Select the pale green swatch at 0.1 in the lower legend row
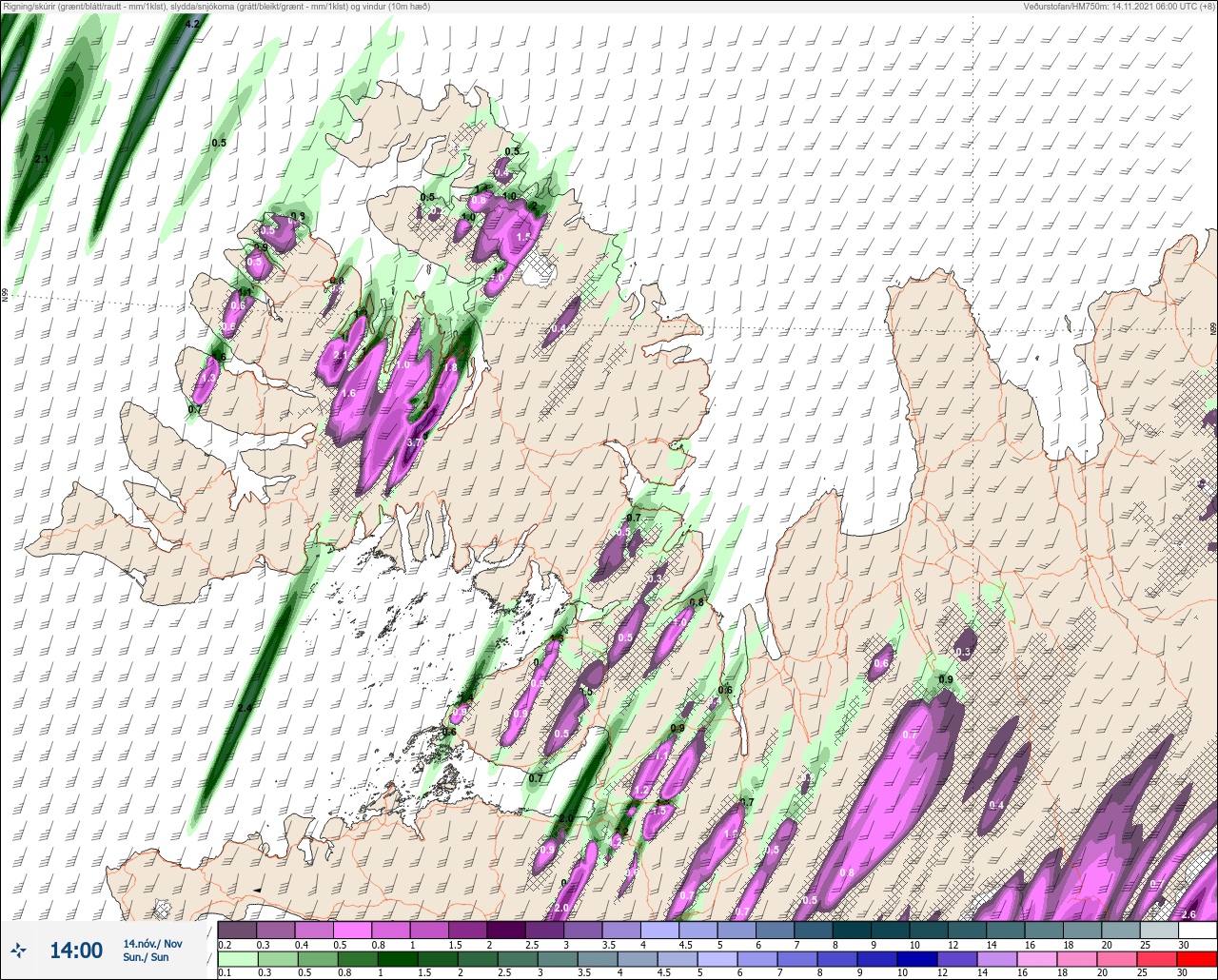The width and height of the screenshot is (1218, 980). coord(237,960)
